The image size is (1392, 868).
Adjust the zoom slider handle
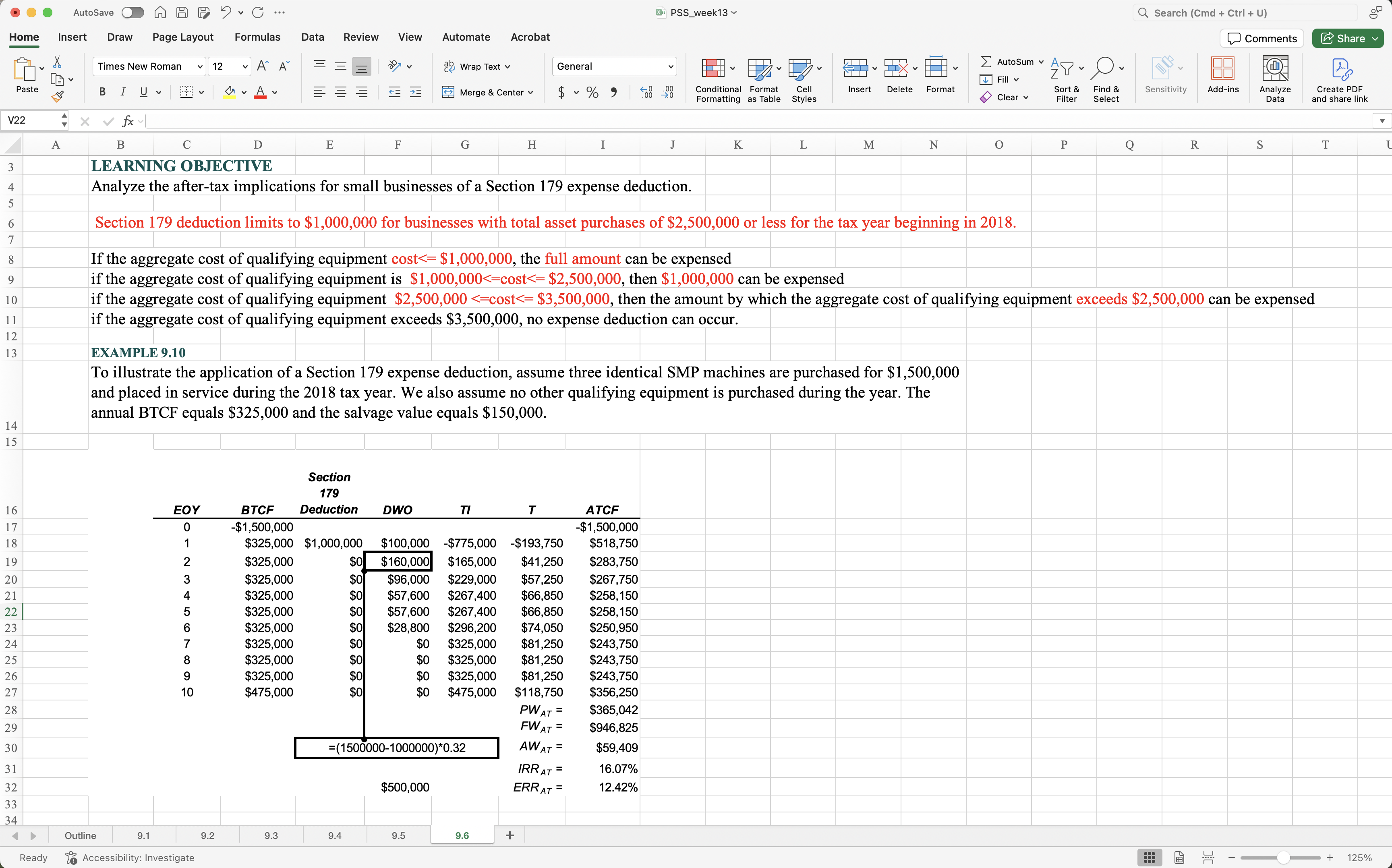1284,857
